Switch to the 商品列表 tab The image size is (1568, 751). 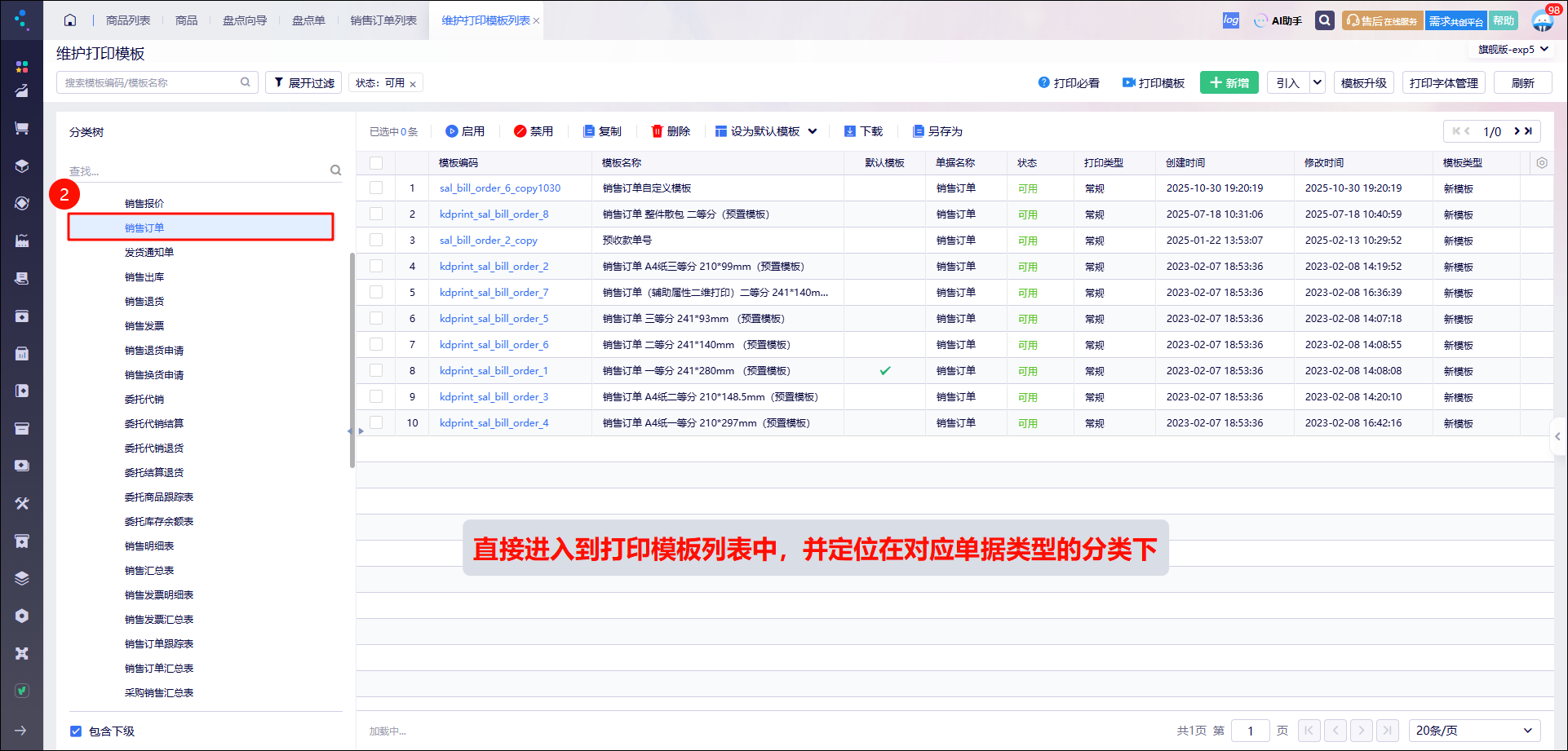pyautogui.click(x=128, y=20)
